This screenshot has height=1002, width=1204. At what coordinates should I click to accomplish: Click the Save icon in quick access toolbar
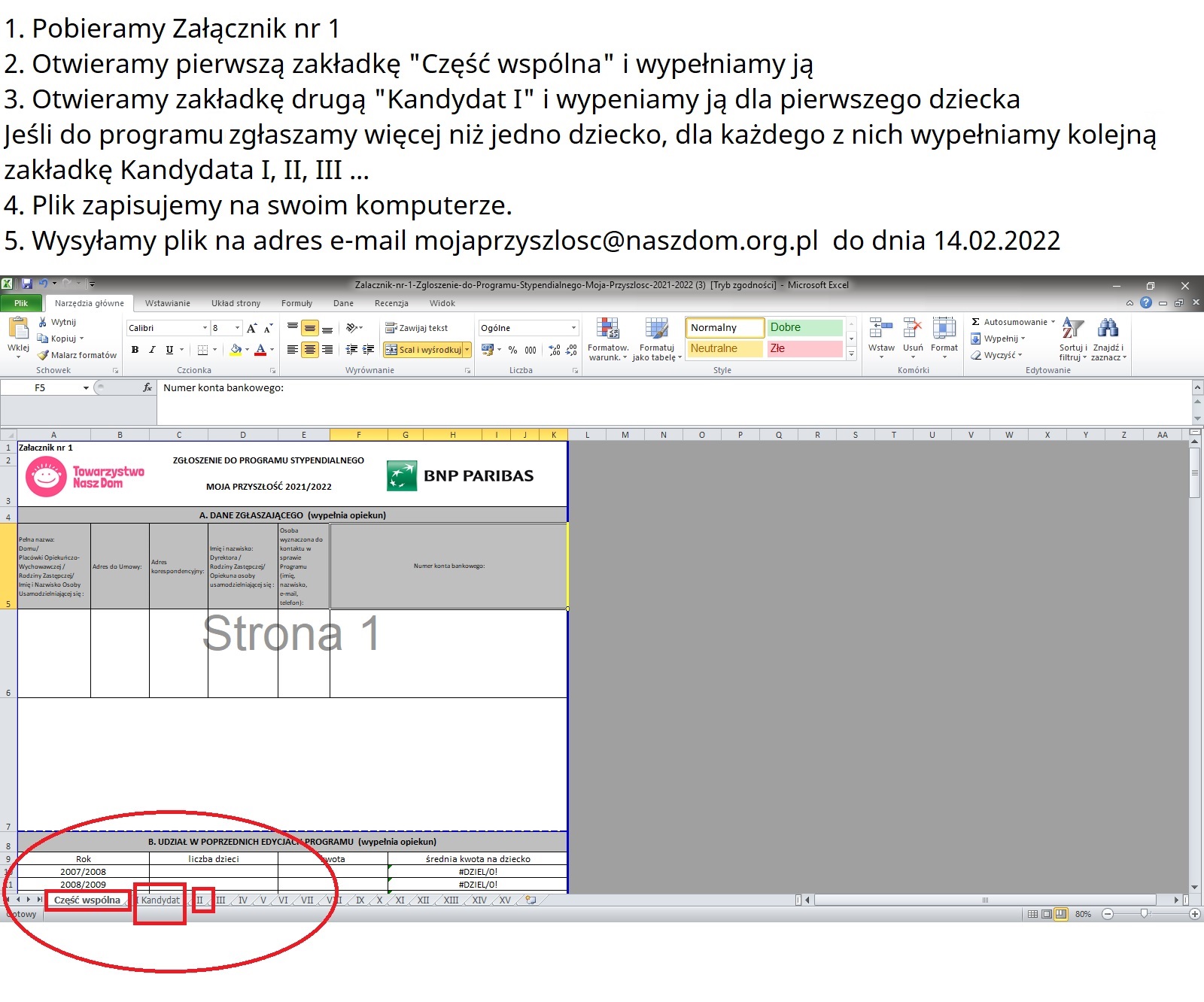coord(27,284)
